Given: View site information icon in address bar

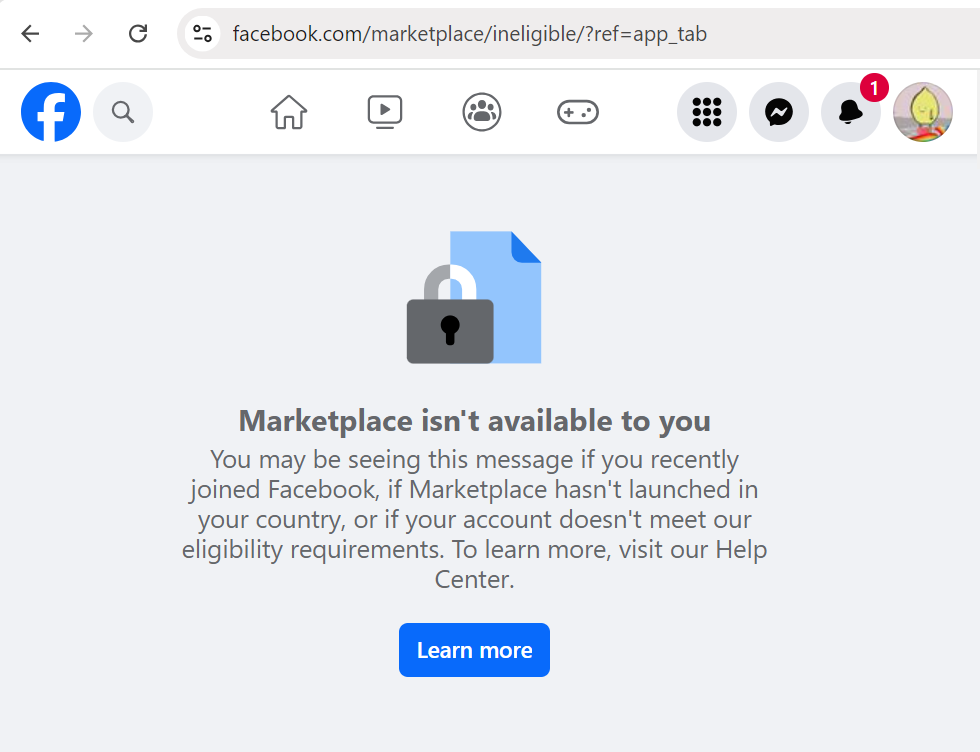Looking at the screenshot, I should (202, 33).
